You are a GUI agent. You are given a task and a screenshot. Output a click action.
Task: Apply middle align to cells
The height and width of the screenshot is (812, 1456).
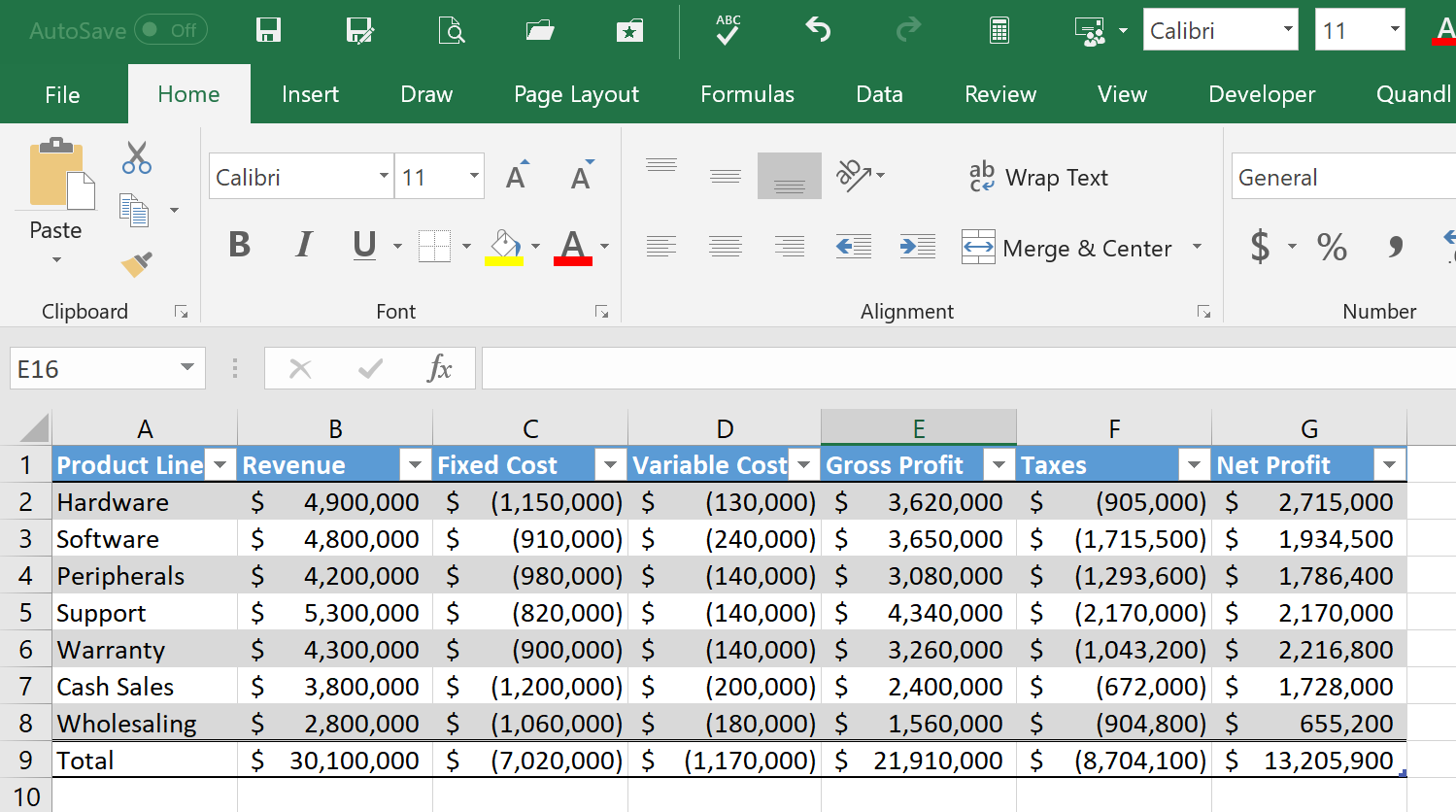pyautogui.click(x=726, y=176)
